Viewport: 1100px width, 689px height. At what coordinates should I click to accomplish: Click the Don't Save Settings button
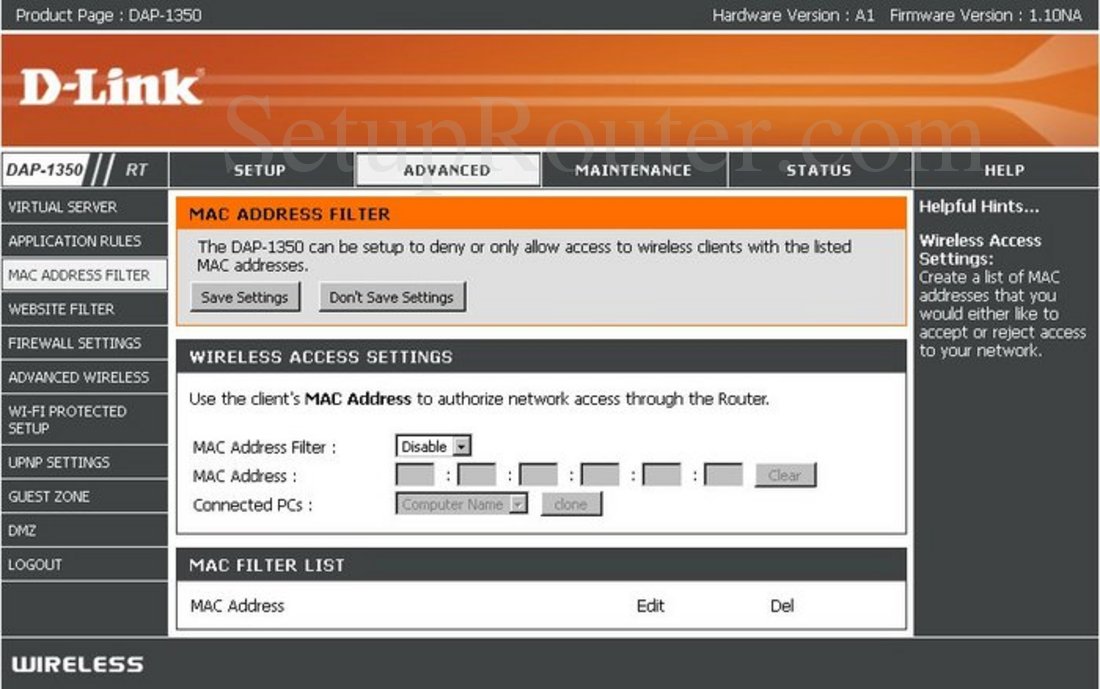pos(391,296)
